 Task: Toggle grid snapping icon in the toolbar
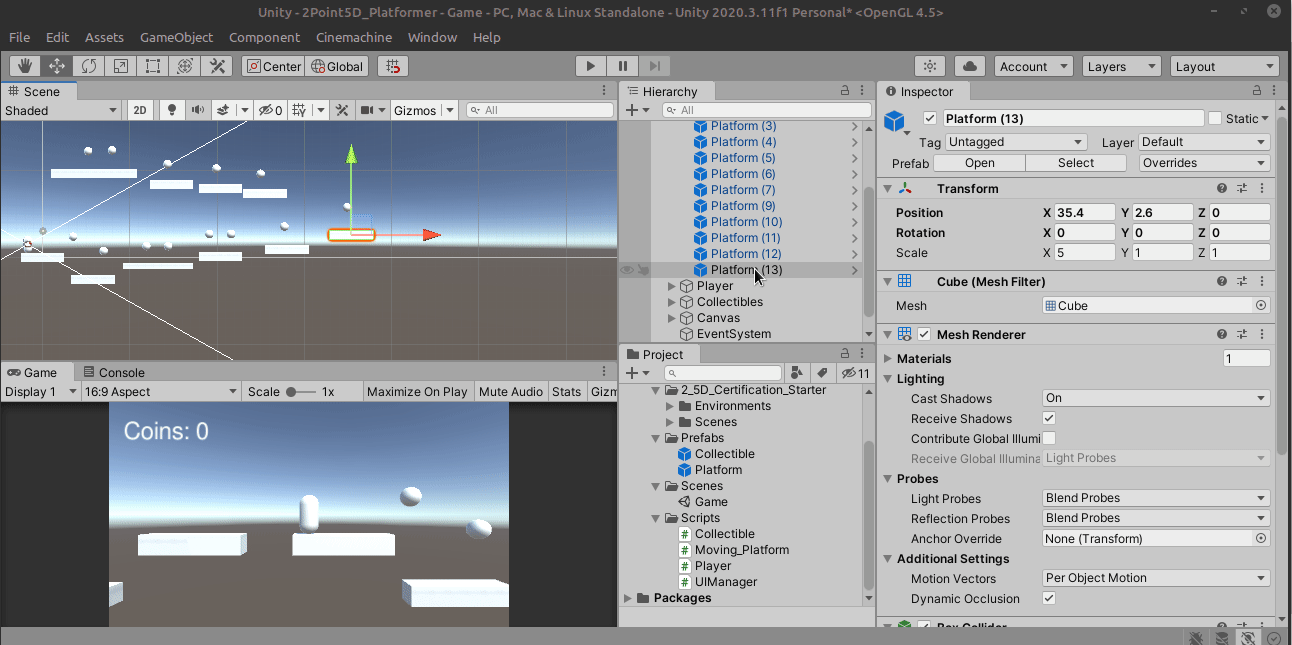pyautogui.click(x=393, y=66)
